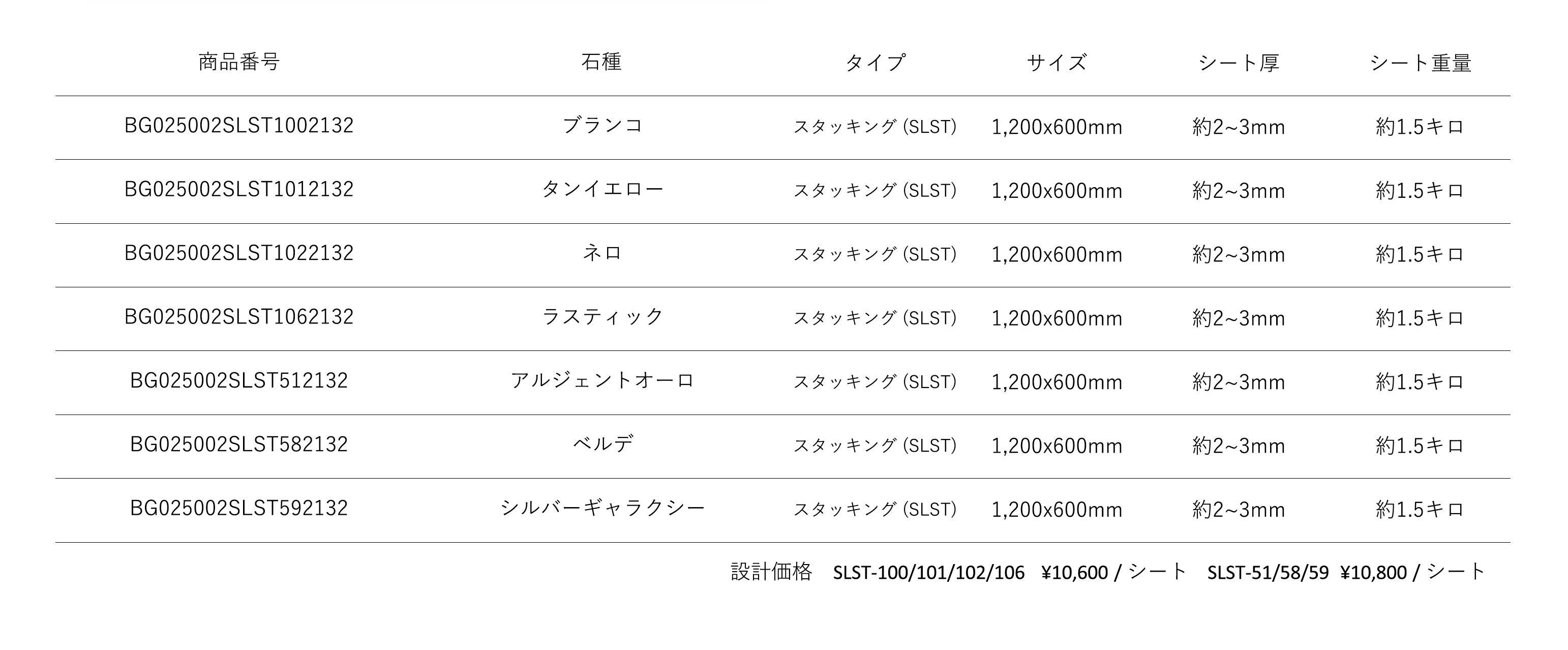This screenshot has width=1568, height=650.
Task: Click product number BG025002SLST582132
Action: (x=238, y=445)
